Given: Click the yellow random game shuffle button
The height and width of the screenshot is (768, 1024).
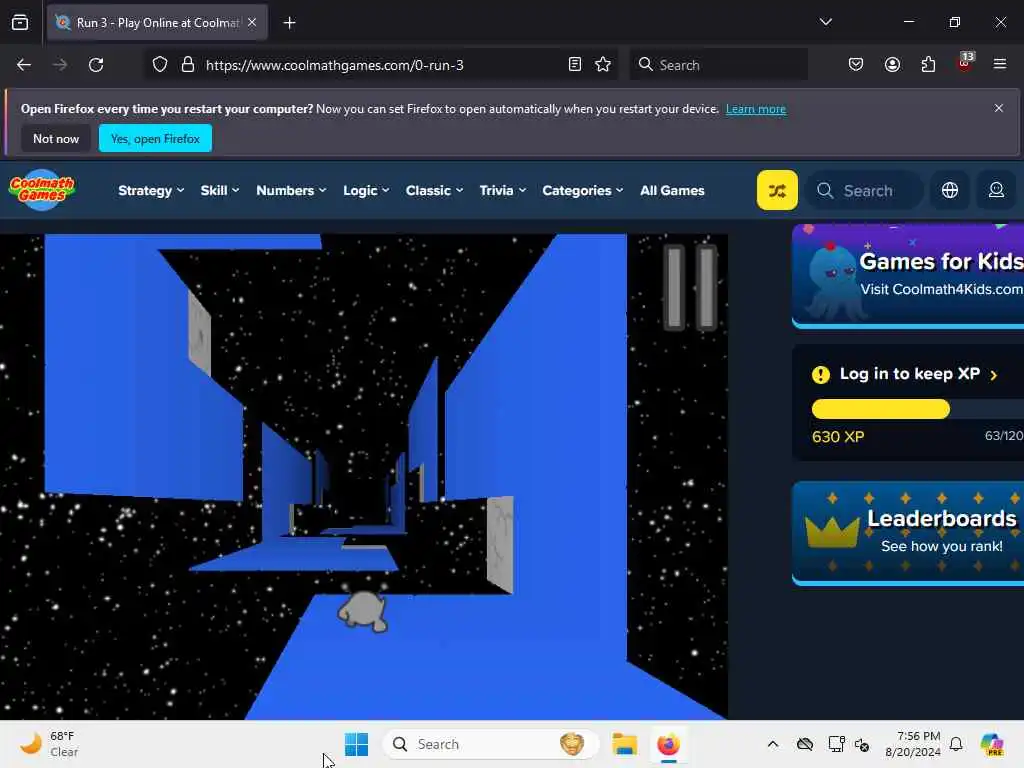Looking at the screenshot, I should [x=777, y=190].
